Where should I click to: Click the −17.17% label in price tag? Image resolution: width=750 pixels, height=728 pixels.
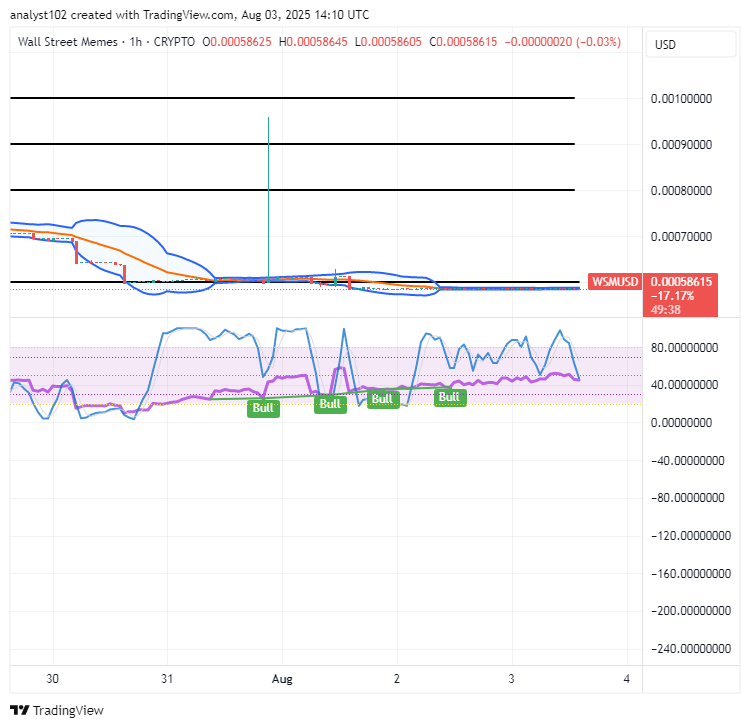(672, 296)
